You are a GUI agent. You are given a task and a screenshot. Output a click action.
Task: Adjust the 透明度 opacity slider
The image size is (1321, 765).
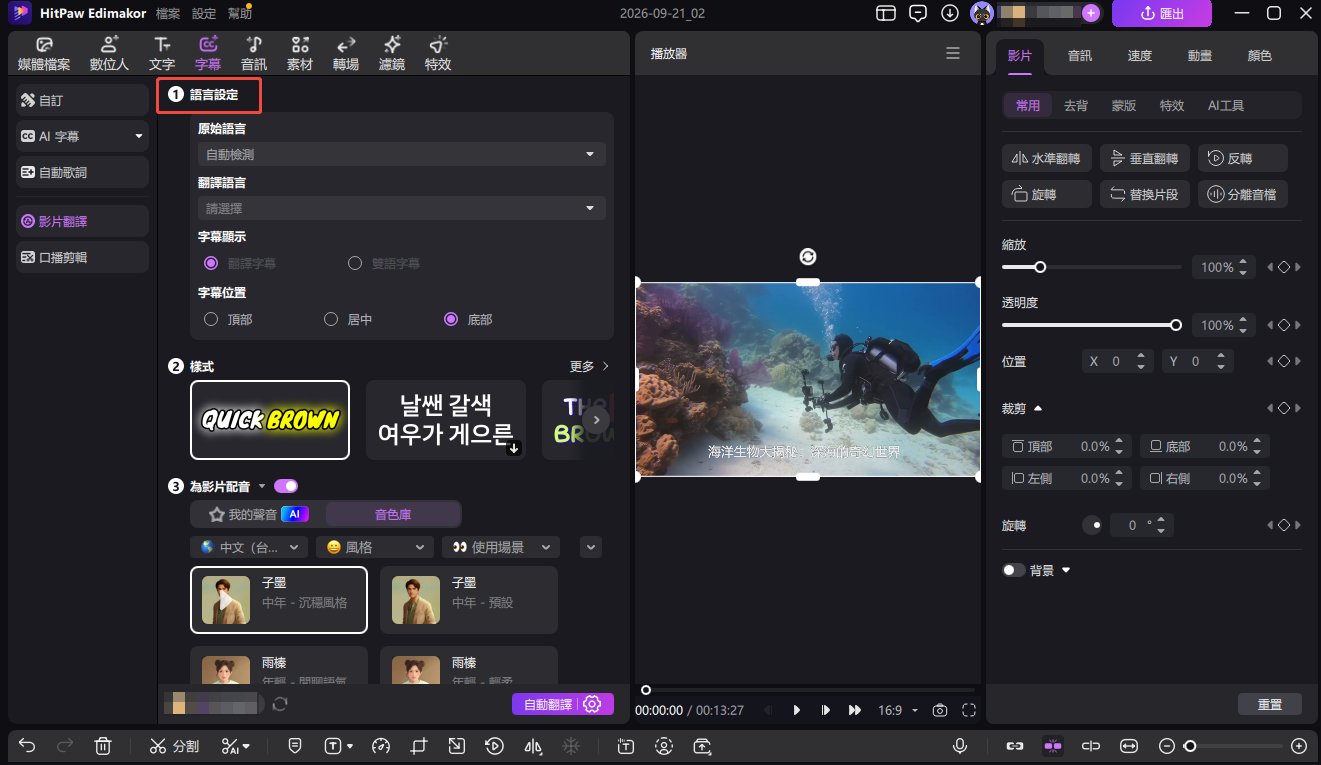coord(1091,325)
